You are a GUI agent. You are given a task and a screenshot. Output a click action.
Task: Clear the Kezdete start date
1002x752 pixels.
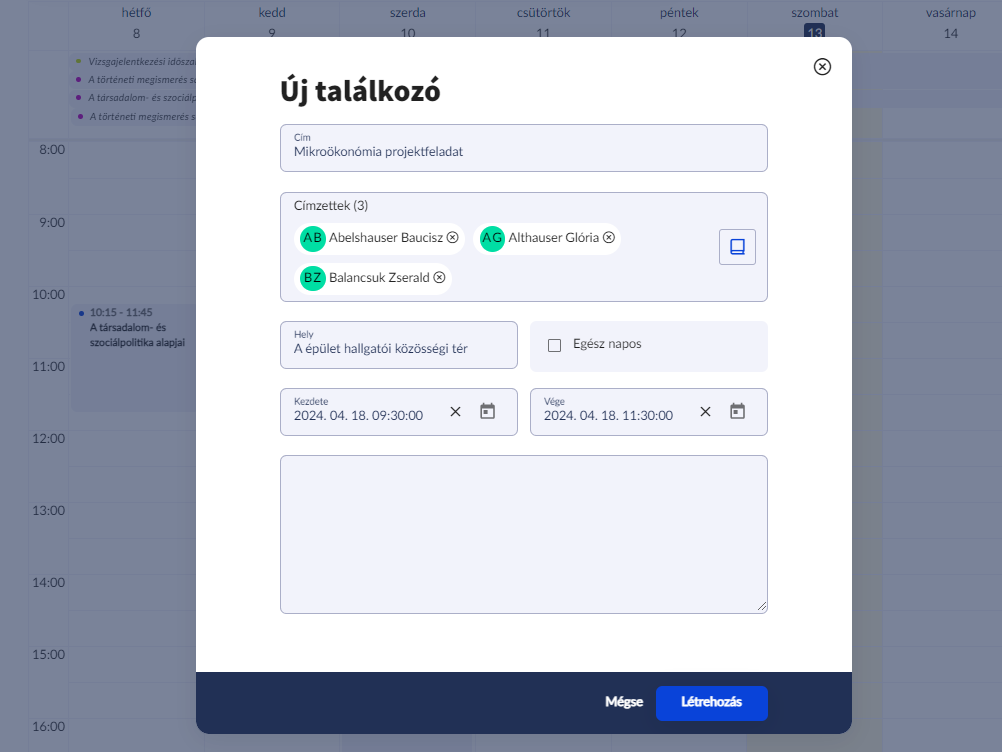[455, 411]
